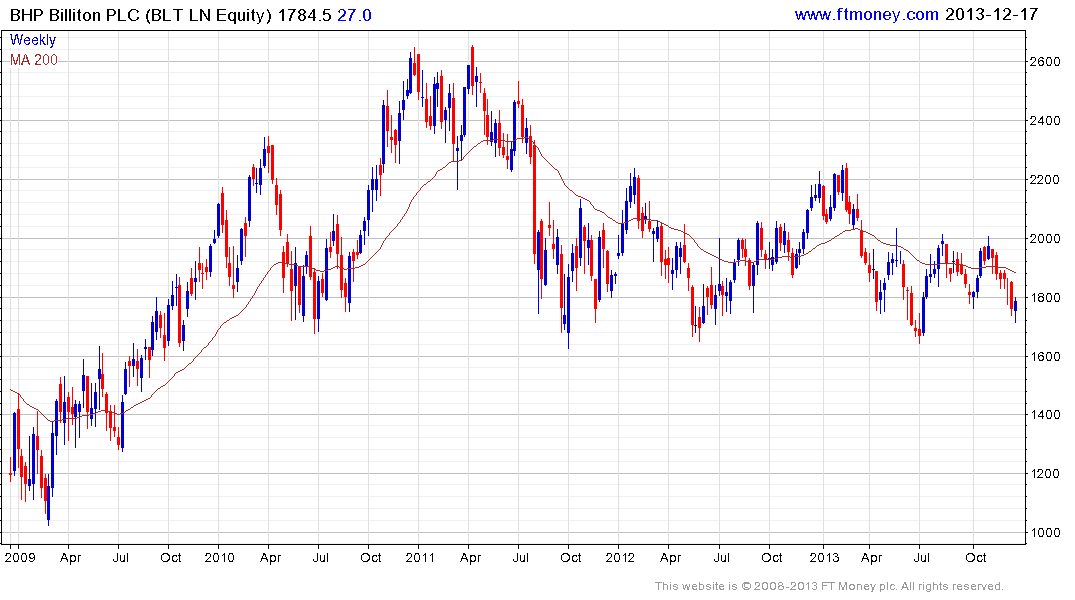Click the 2010 time axis label
This screenshot has width=1075, height=600.
coord(219,557)
